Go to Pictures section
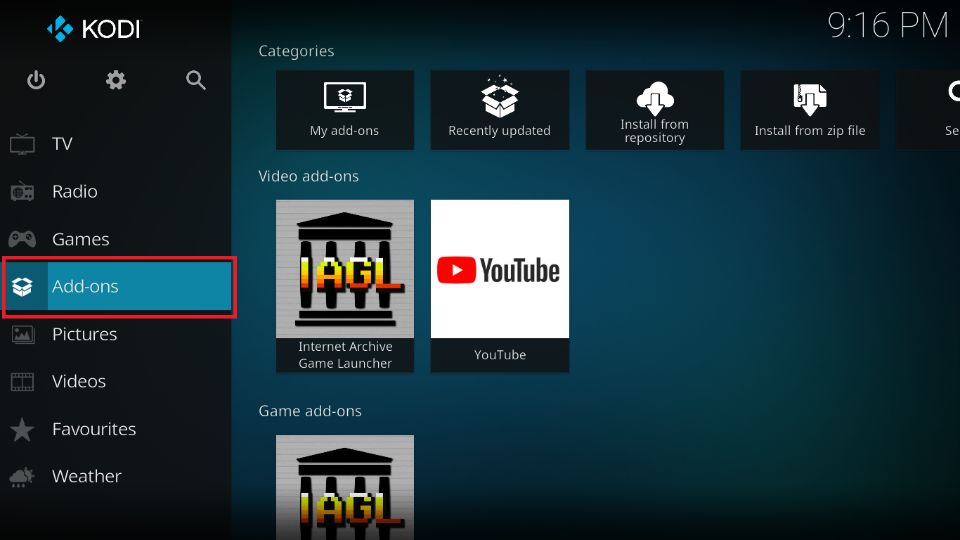The width and height of the screenshot is (960, 540). click(x=116, y=334)
